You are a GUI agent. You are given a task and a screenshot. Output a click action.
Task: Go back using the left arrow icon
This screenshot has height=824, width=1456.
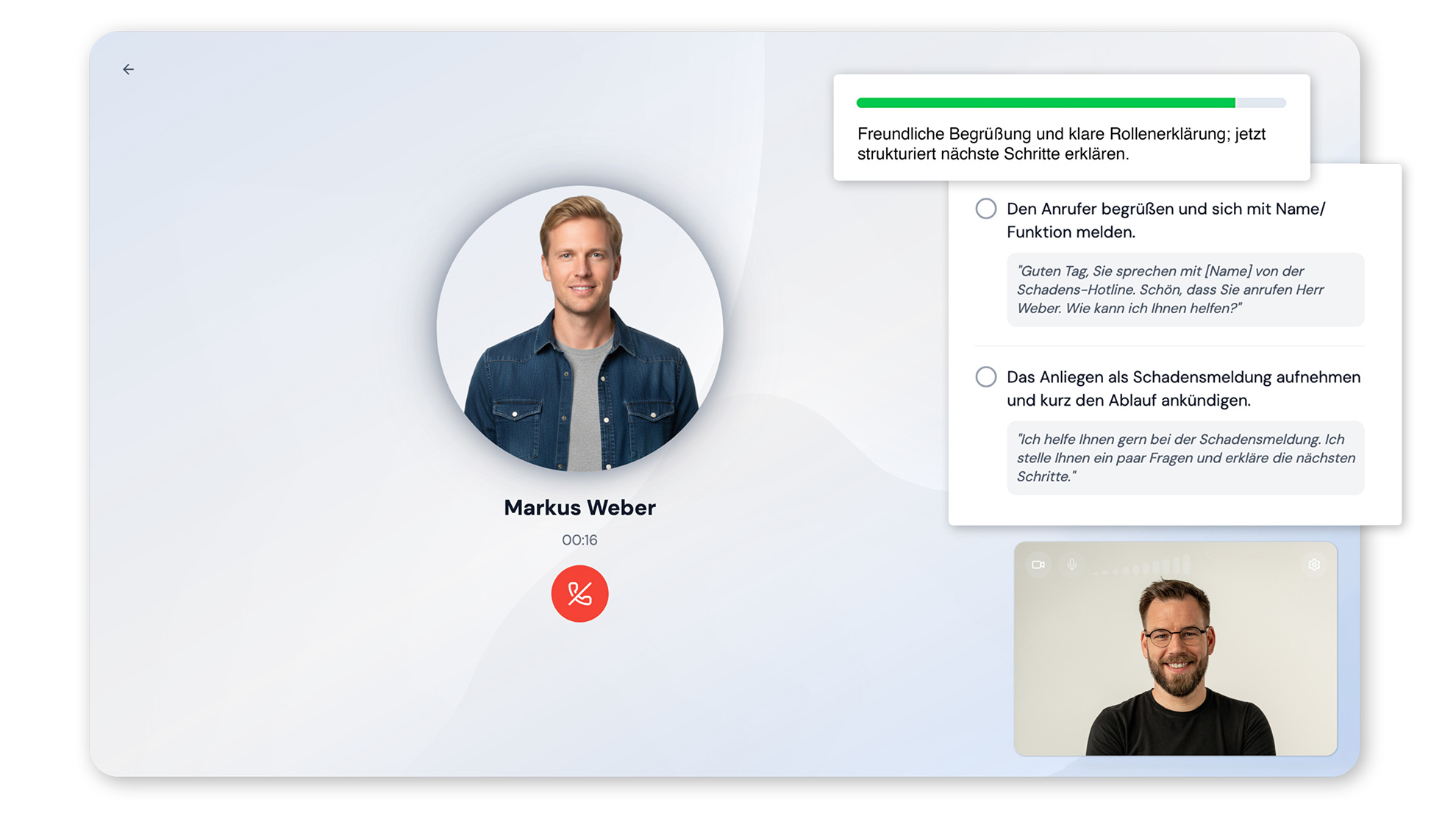[128, 69]
